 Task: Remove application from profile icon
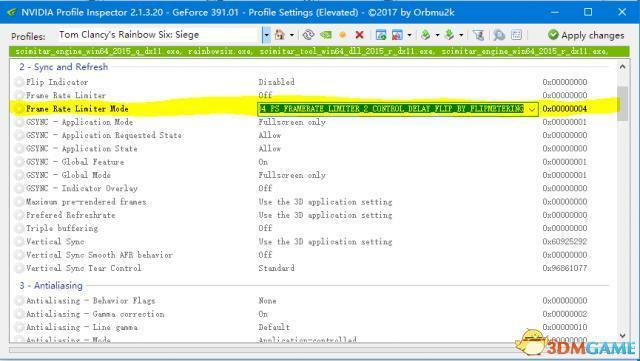pos(397,35)
